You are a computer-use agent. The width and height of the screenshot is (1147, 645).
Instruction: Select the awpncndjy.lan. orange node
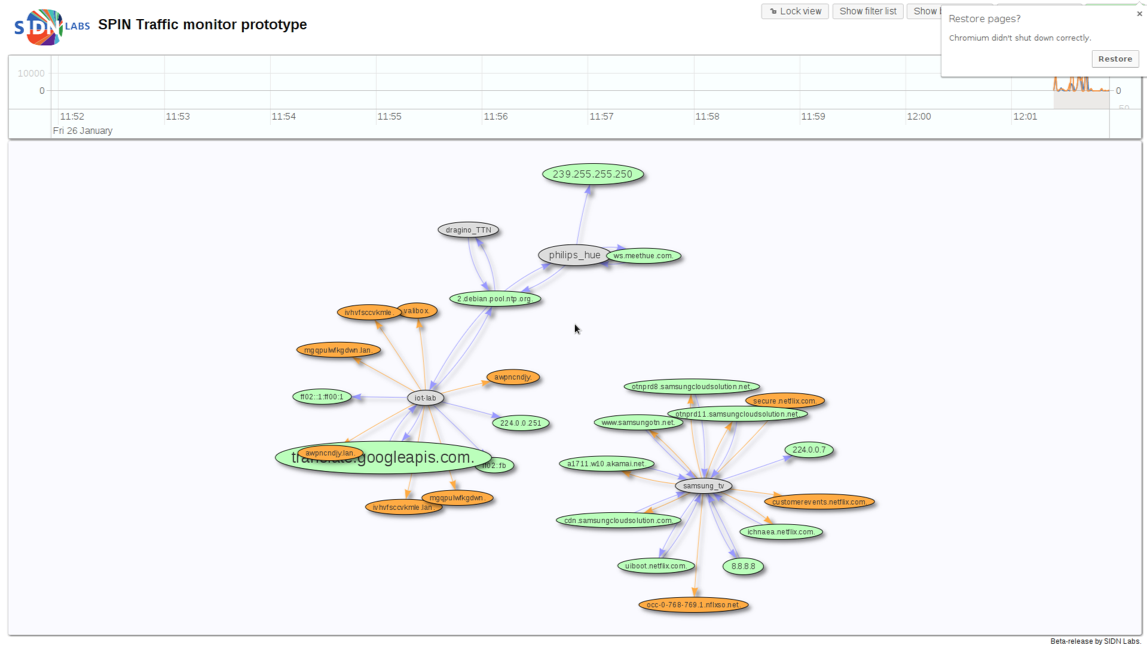330,453
